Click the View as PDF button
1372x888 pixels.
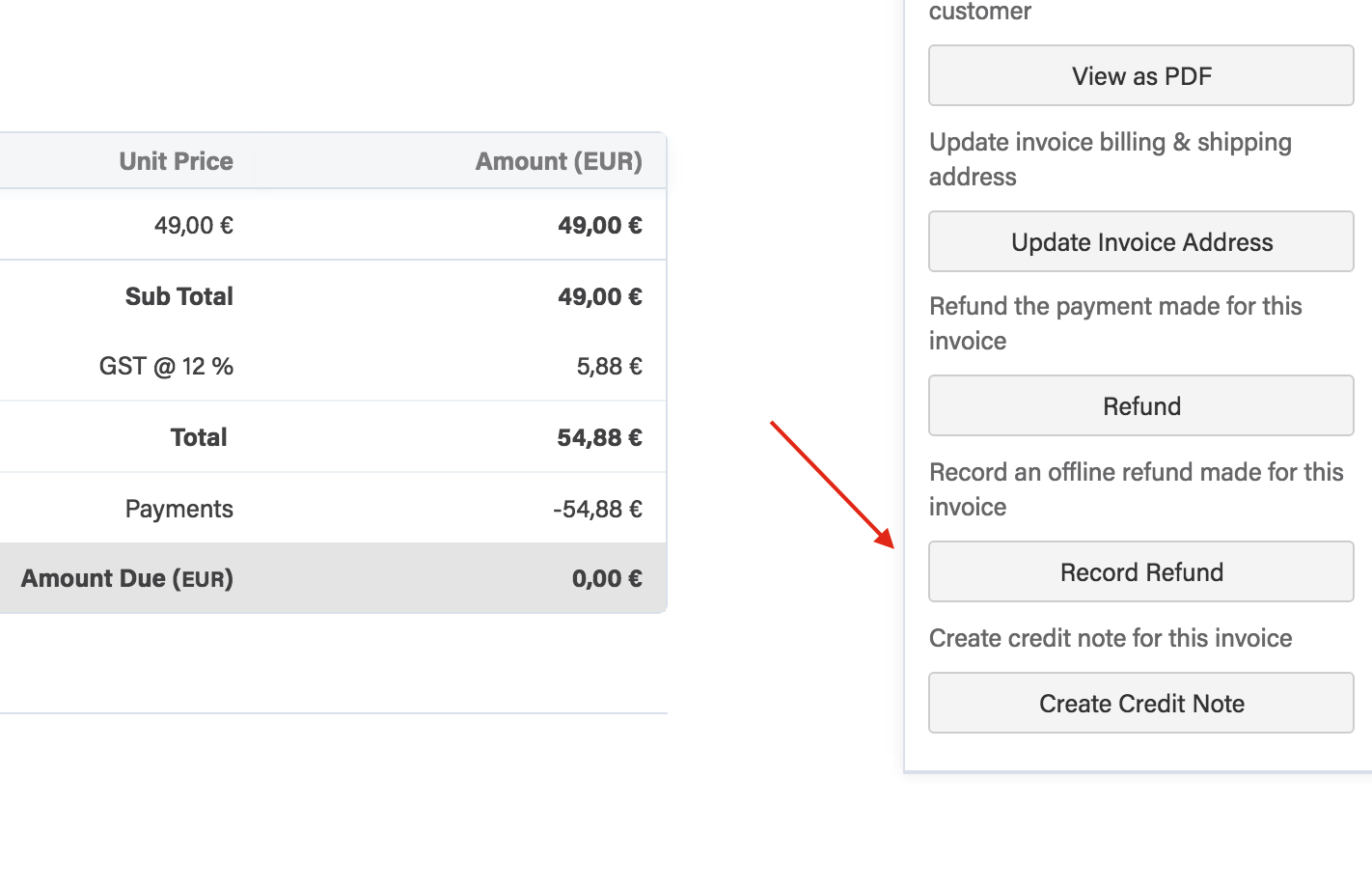(x=1140, y=75)
